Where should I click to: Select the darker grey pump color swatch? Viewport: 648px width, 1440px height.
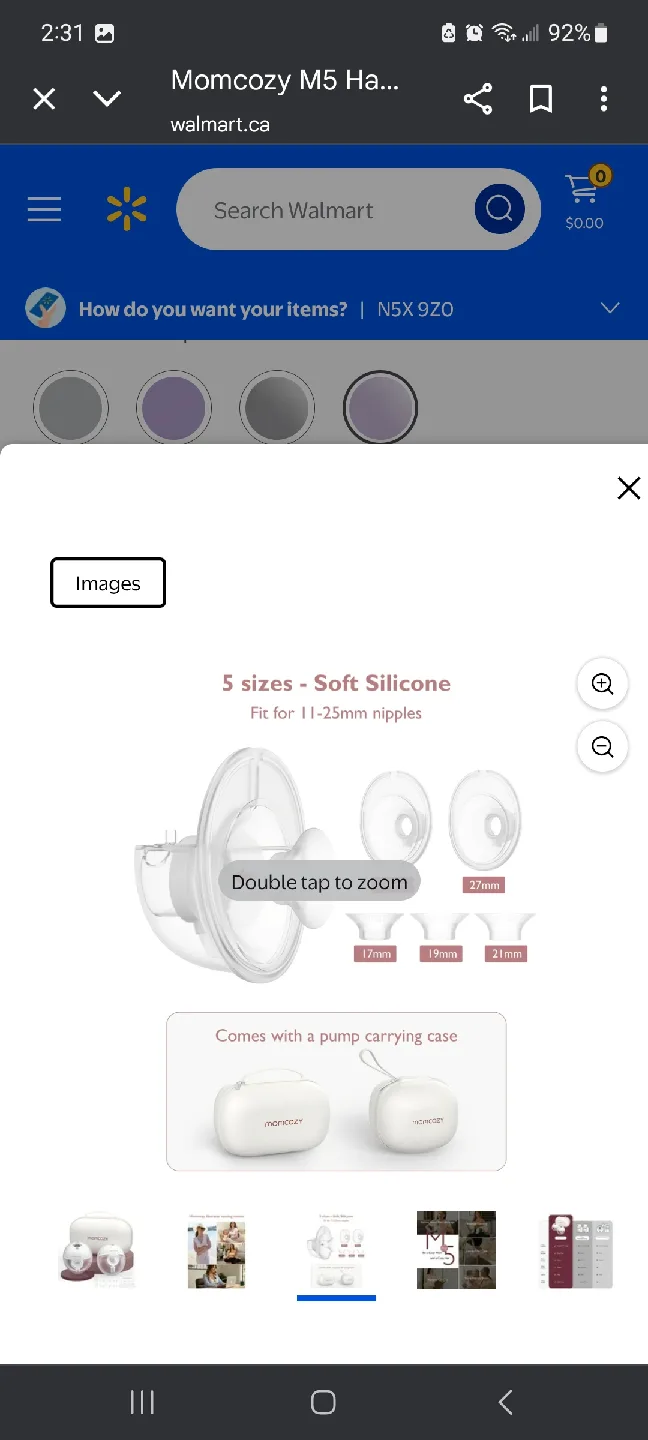(277, 407)
